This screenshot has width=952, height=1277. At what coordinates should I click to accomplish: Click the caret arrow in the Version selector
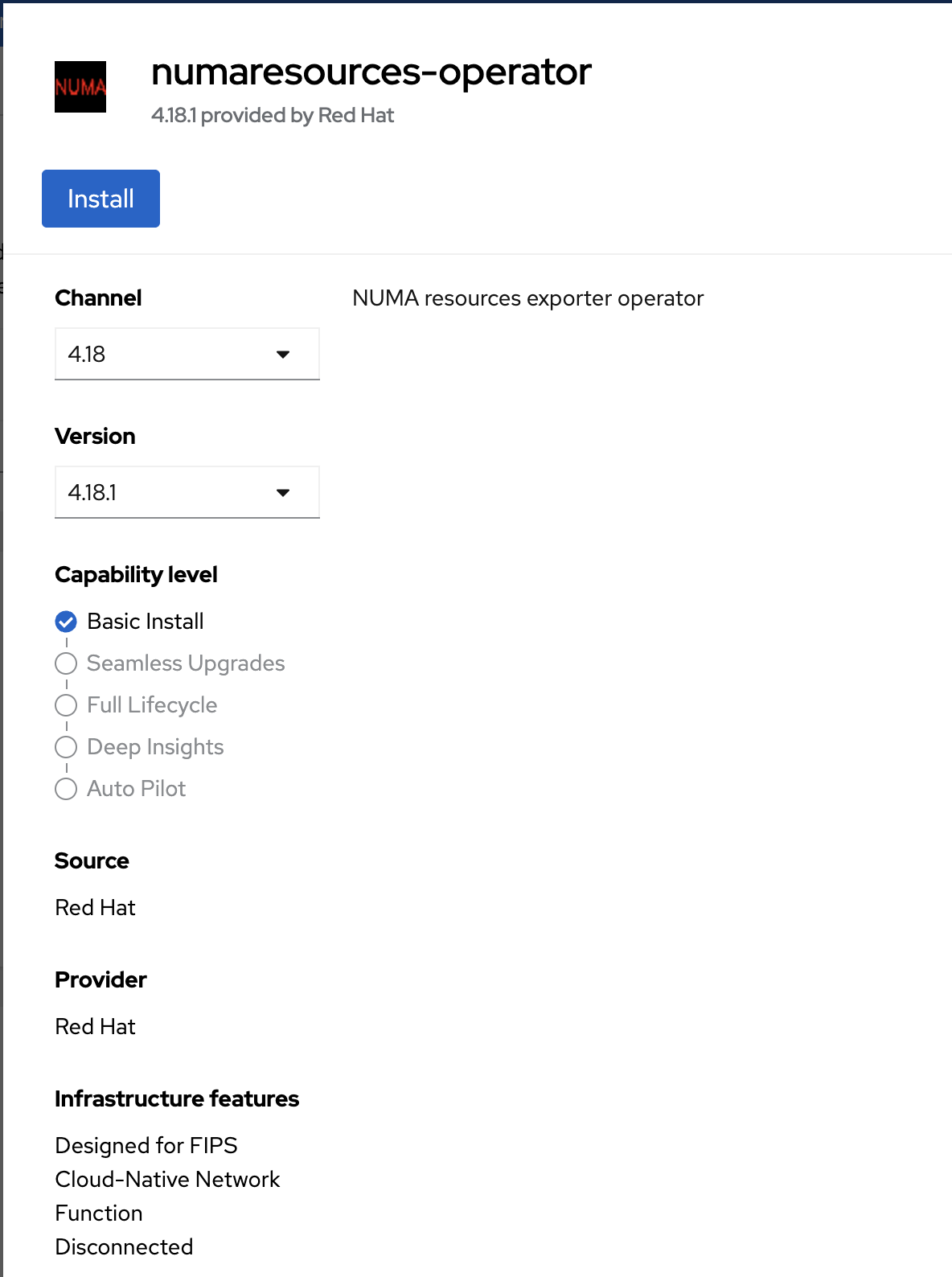coord(283,493)
